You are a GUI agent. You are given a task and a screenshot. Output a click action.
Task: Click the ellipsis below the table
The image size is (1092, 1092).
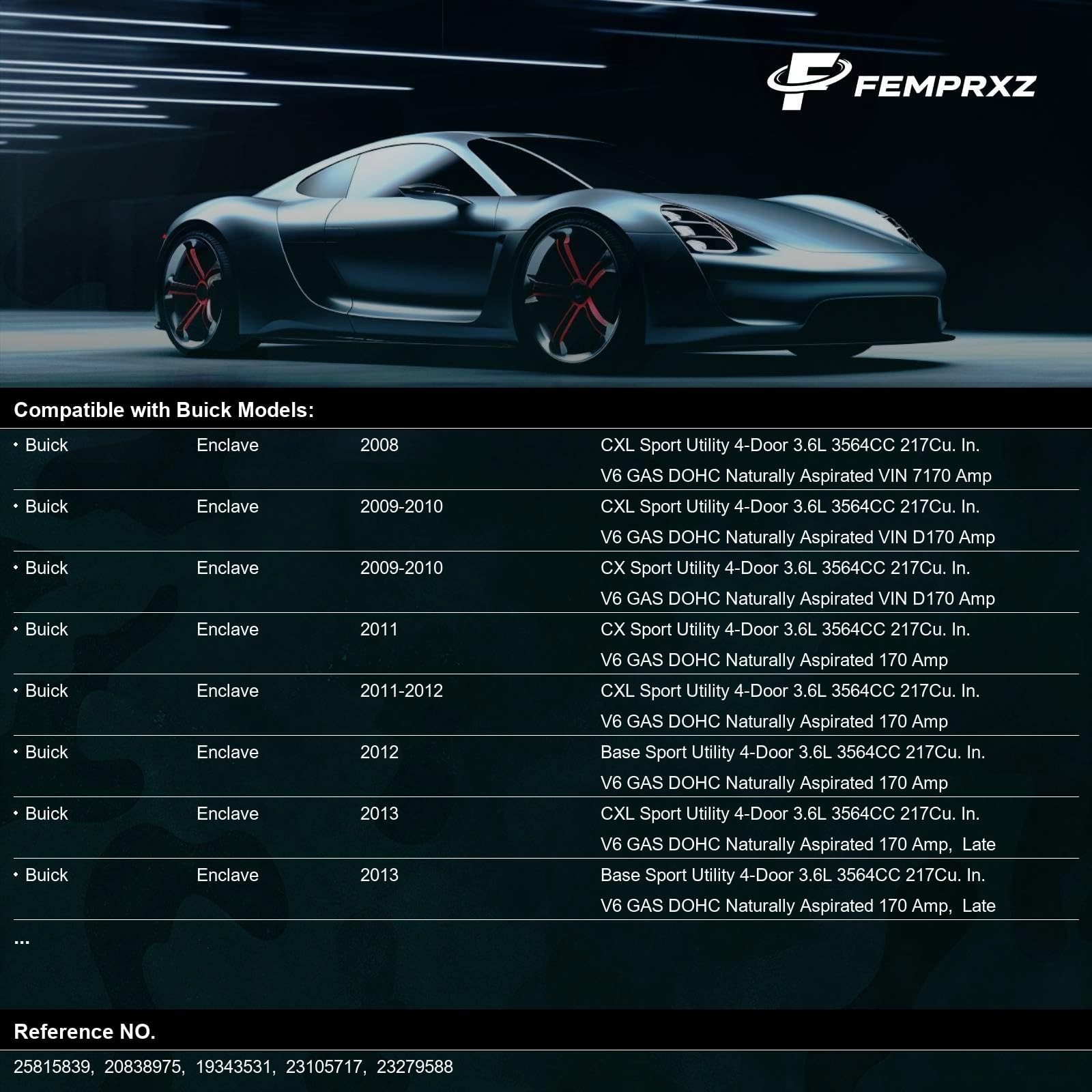[22, 942]
